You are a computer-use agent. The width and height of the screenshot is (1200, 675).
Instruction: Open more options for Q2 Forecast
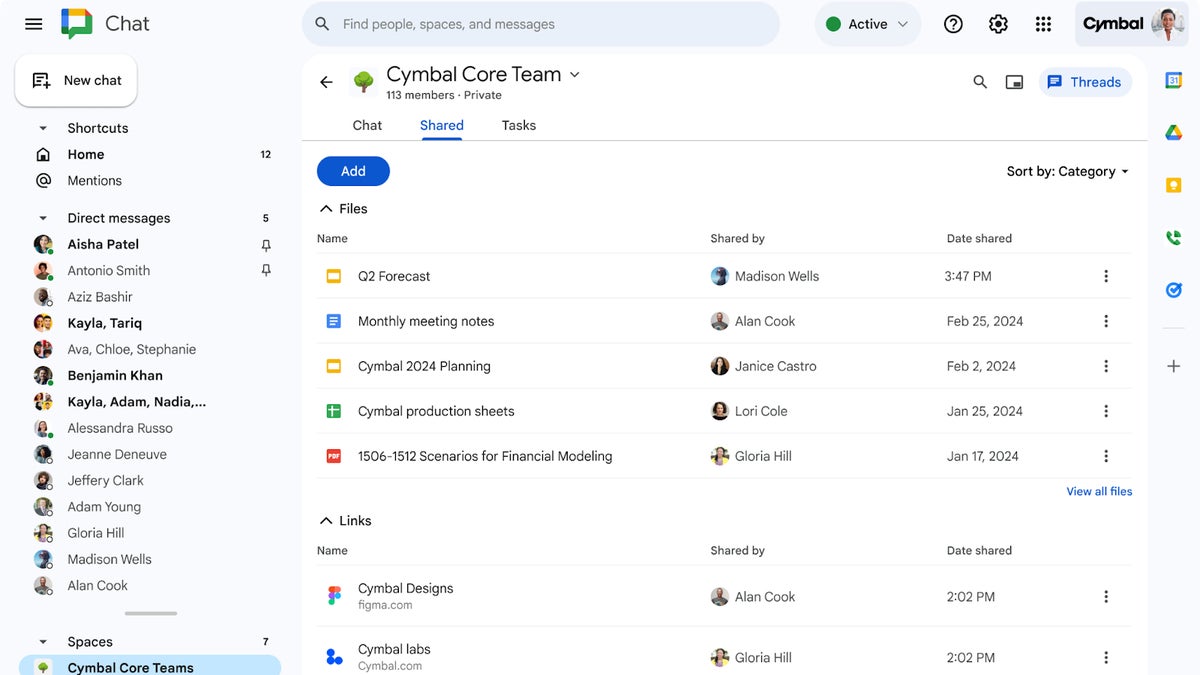pos(1106,276)
